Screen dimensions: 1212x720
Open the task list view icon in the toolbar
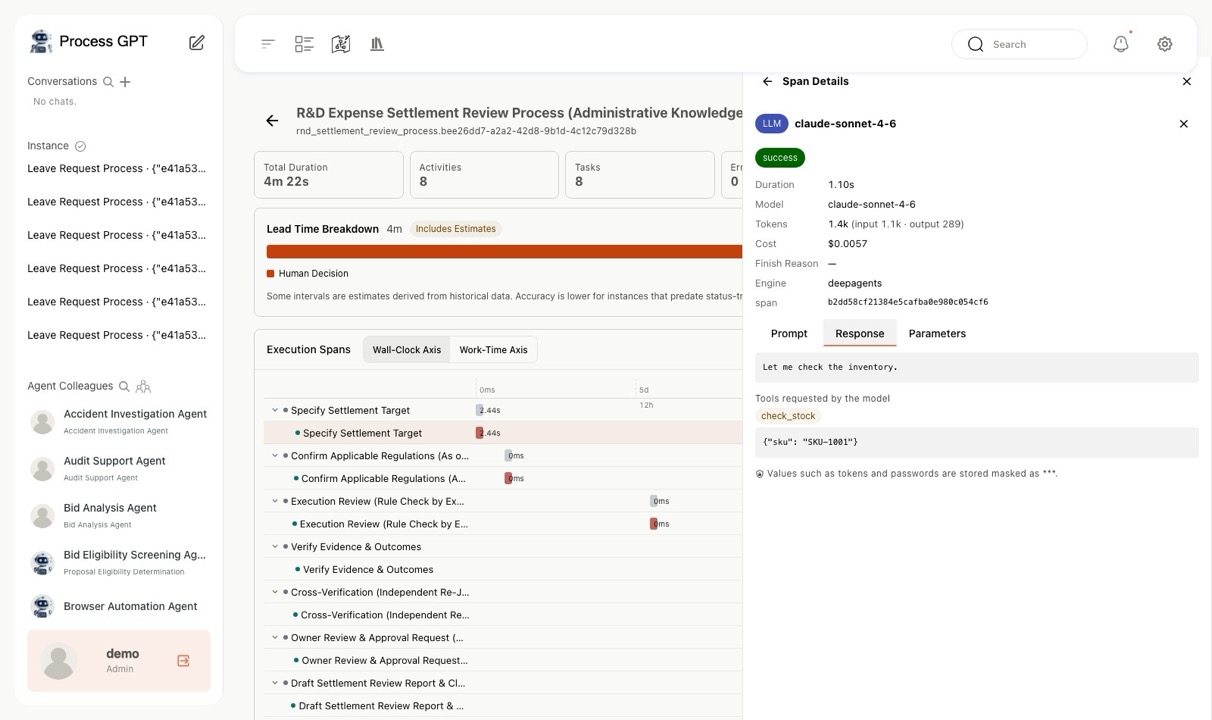pyautogui.click(x=304, y=44)
